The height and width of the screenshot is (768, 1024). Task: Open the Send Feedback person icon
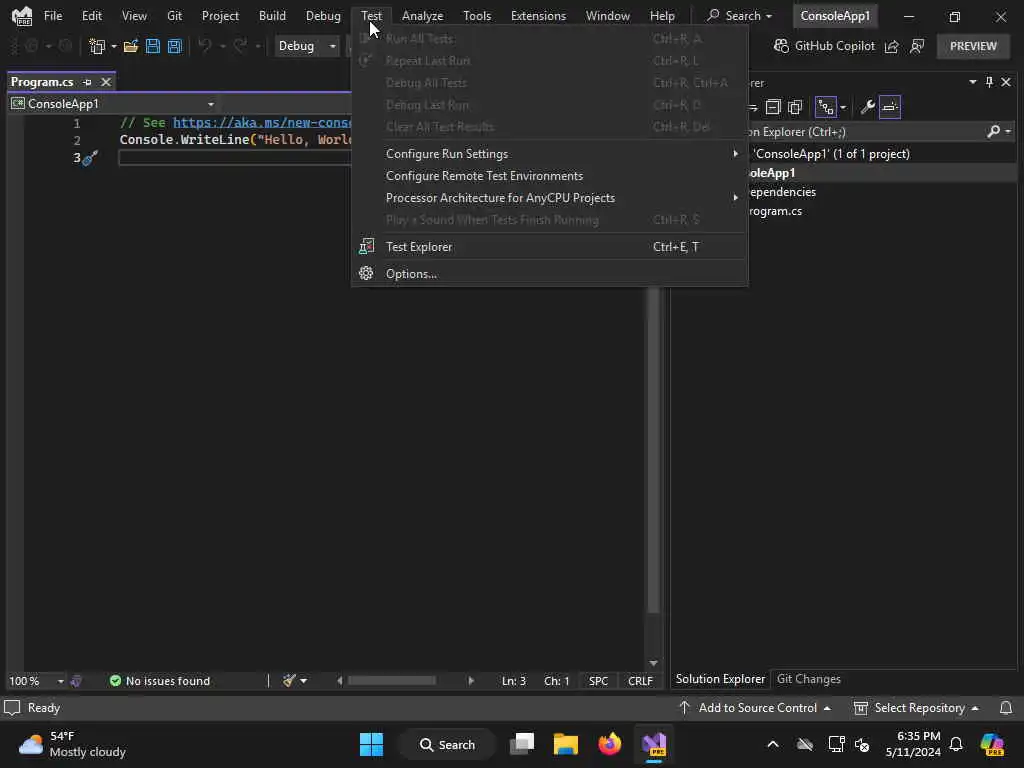click(918, 46)
